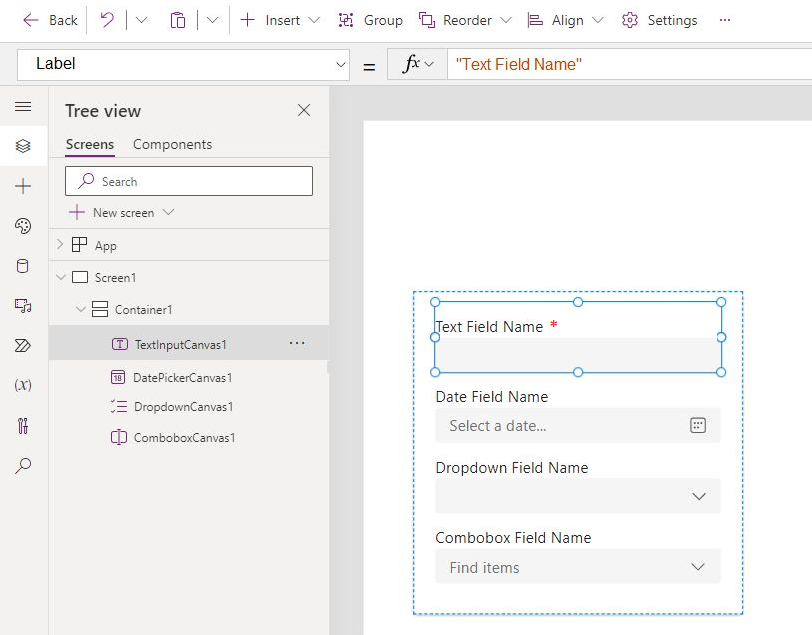Open the Data cylinder icon
The image size is (812, 635).
point(23,266)
